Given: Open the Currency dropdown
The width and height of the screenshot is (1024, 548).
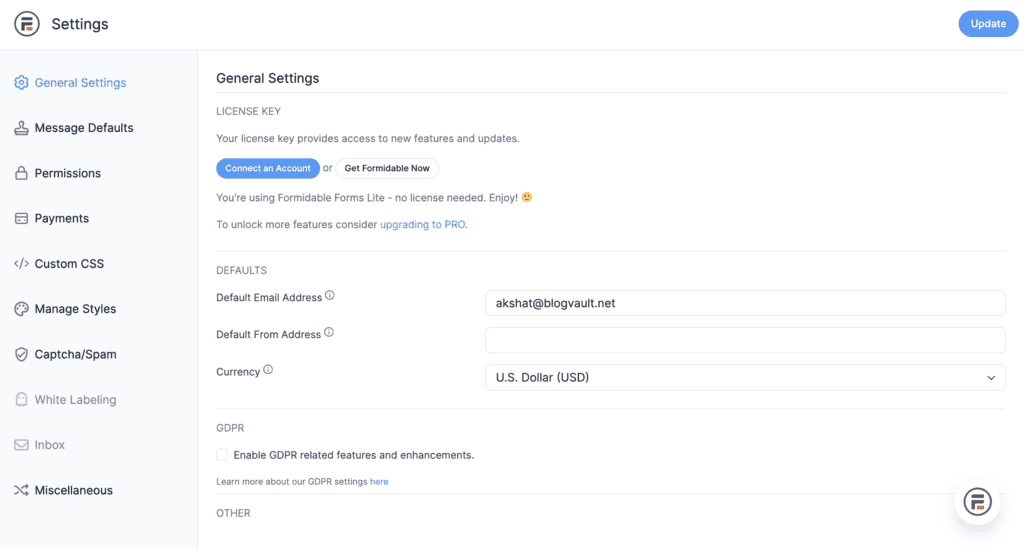Looking at the screenshot, I should pos(745,378).
